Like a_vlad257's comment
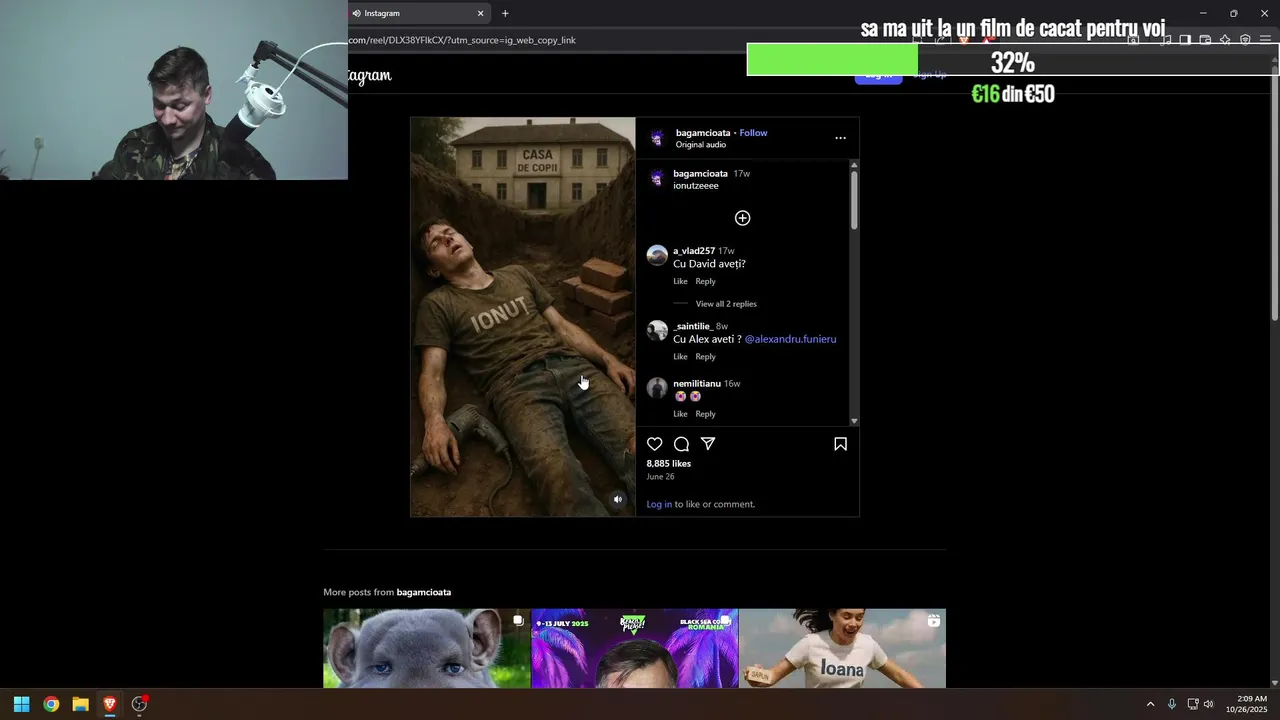This screenshot has width=1280, height=720. 680,281
